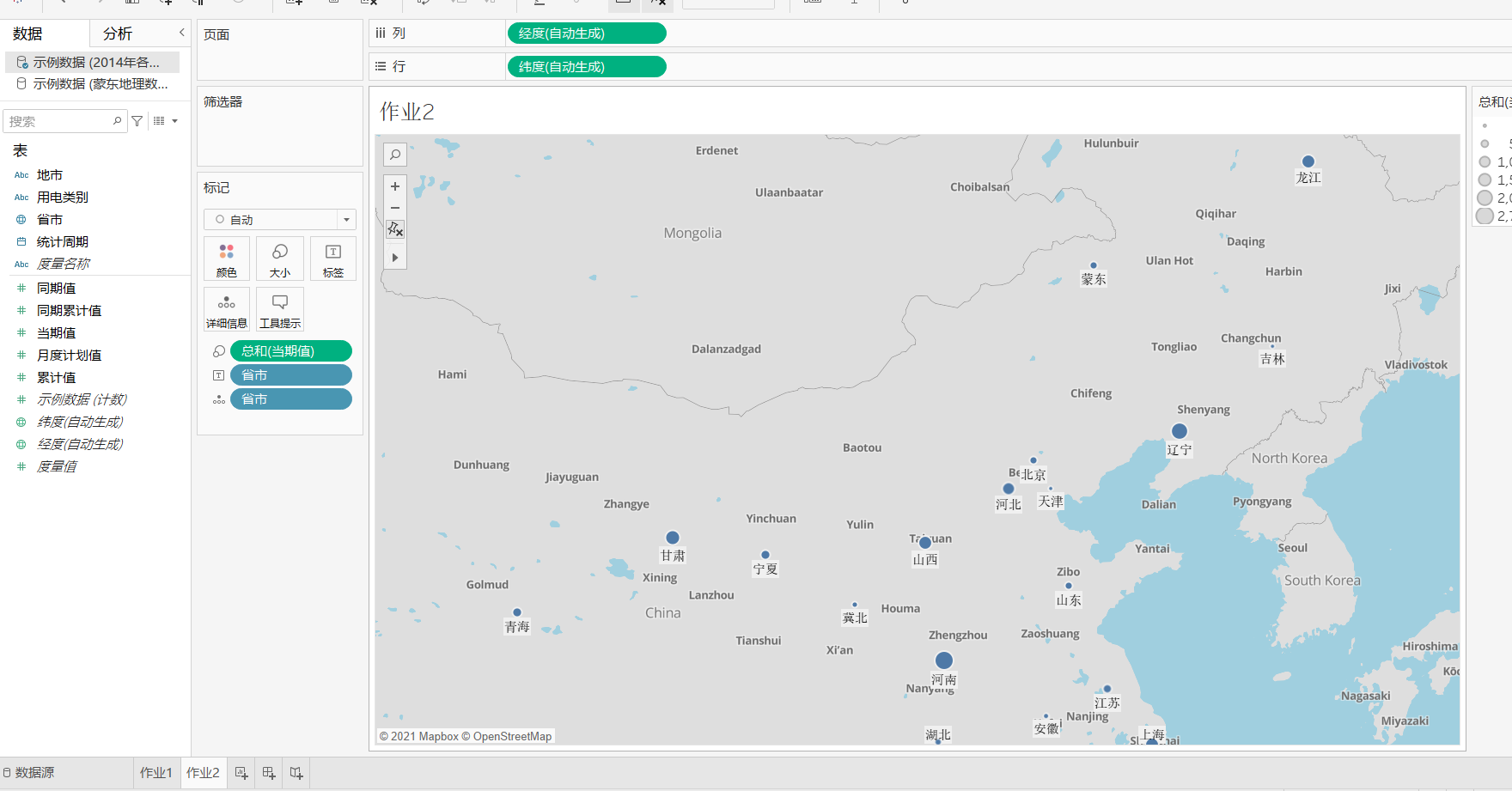
Task: Add a new story from the bottom tabs
Action: coord(296,773)
